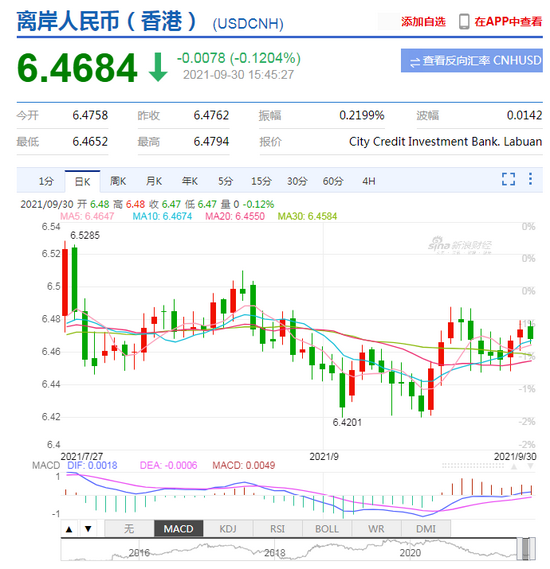
Task: Click the DIF: 0.0018 value label
Action: point(93,465)
